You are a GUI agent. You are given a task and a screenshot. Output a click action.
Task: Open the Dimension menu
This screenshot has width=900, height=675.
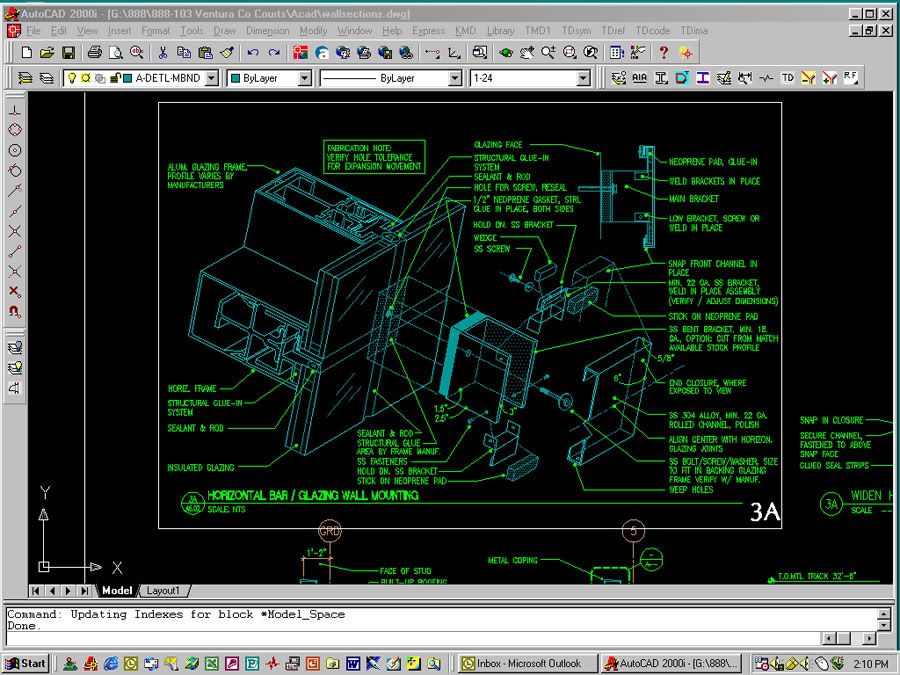(267, 30)
